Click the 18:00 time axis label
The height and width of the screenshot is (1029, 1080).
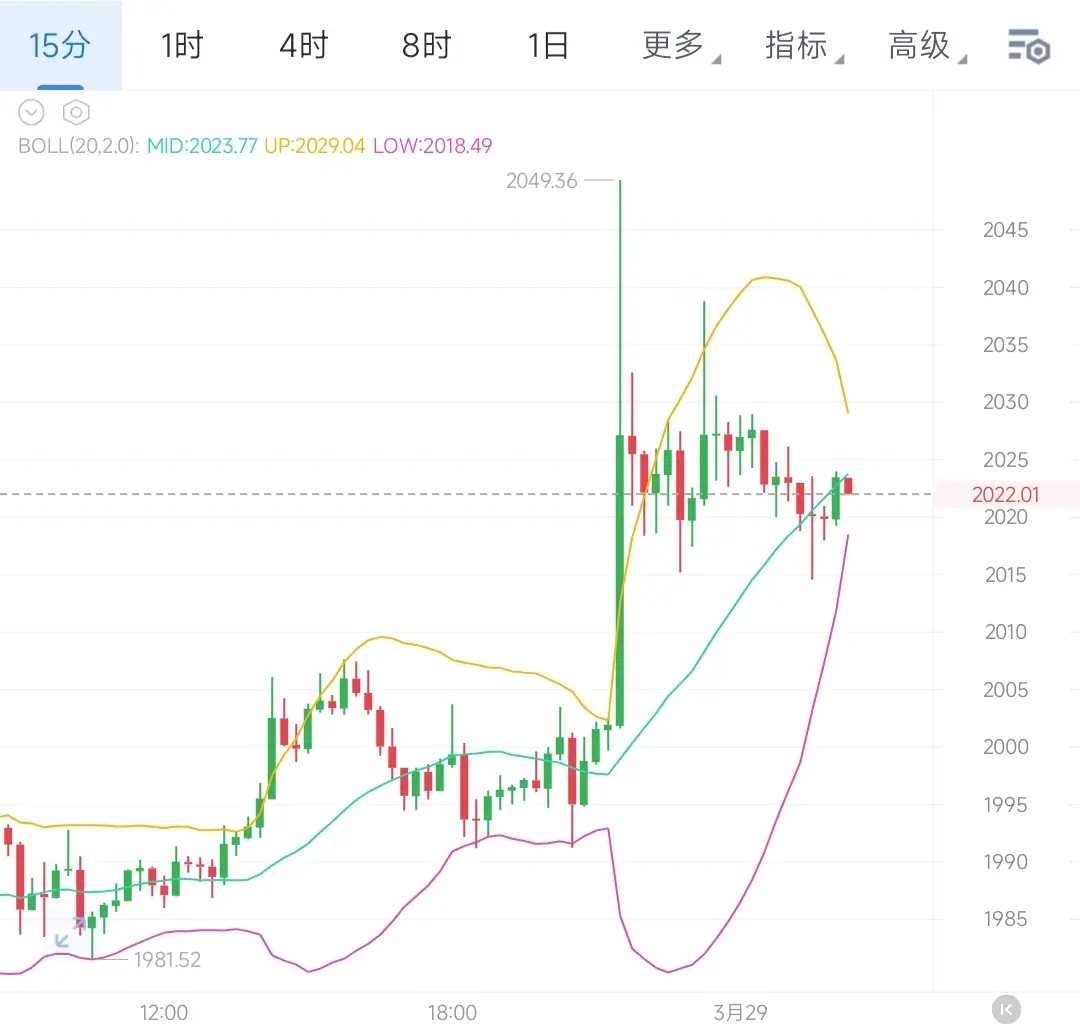coord(452,1012)
